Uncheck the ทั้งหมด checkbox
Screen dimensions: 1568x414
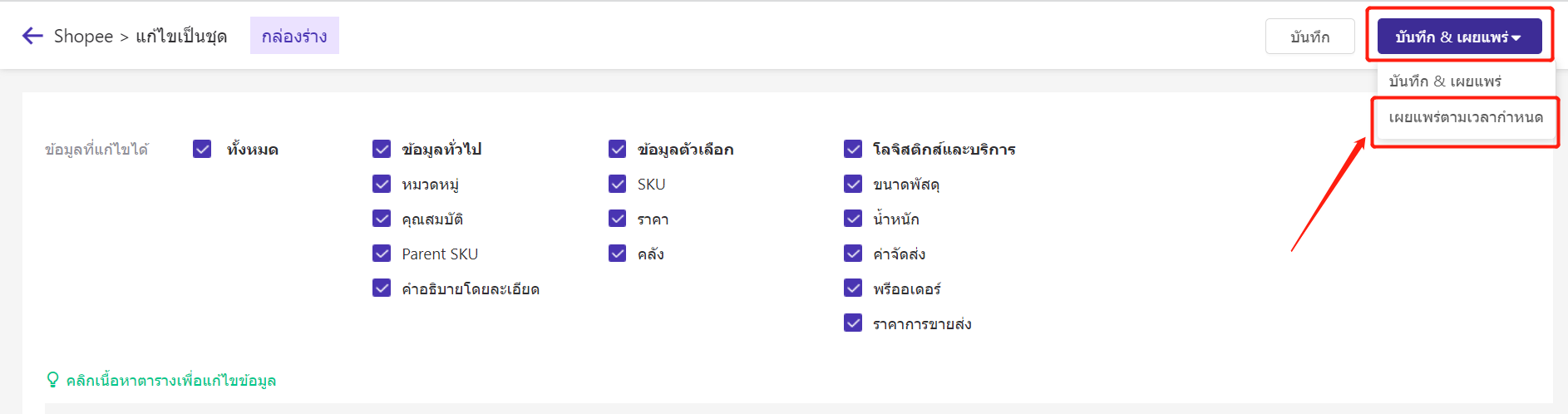coord(202,149)
